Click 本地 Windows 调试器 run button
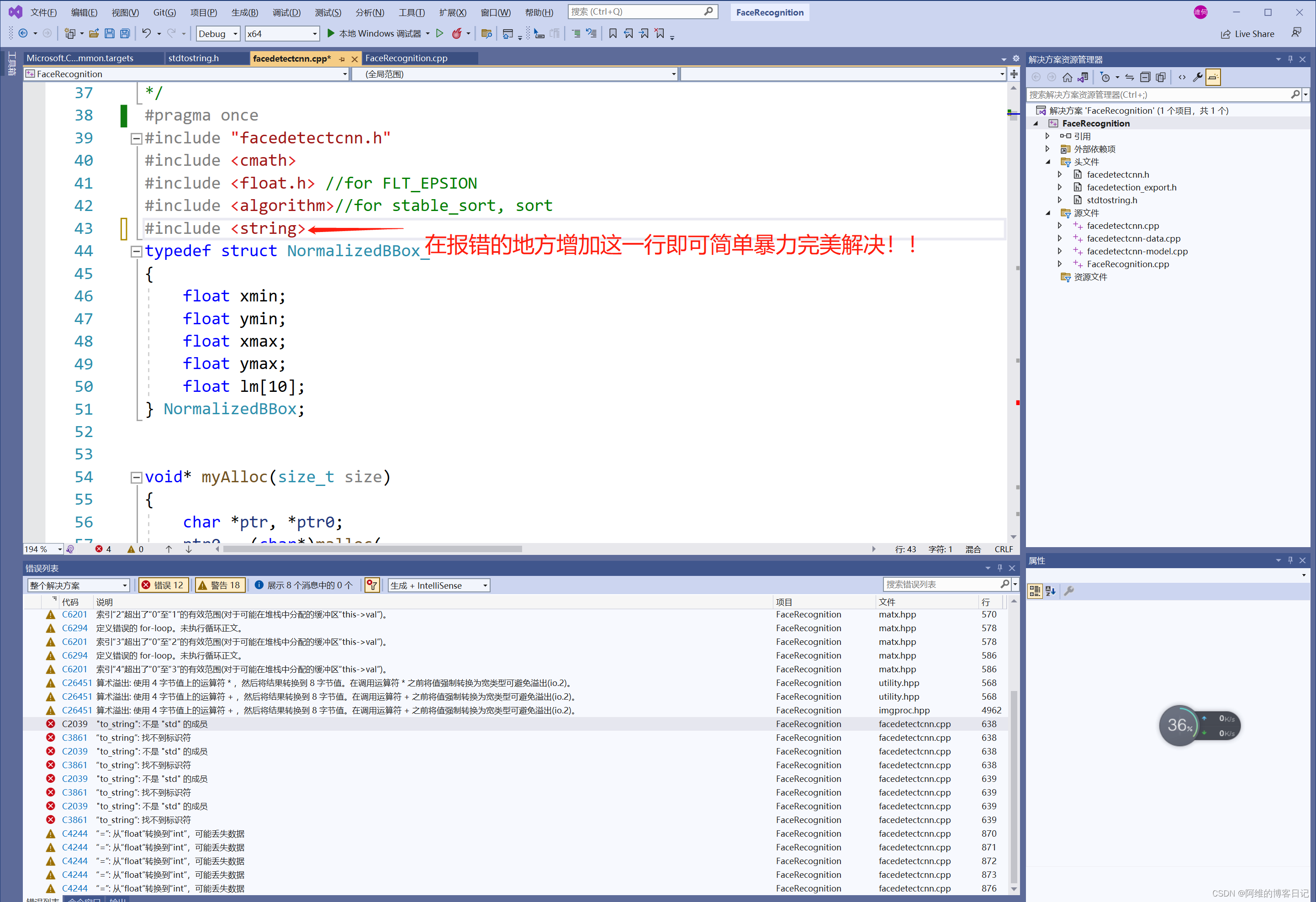This screenshot has width=1316, height=902. (374, 33)
